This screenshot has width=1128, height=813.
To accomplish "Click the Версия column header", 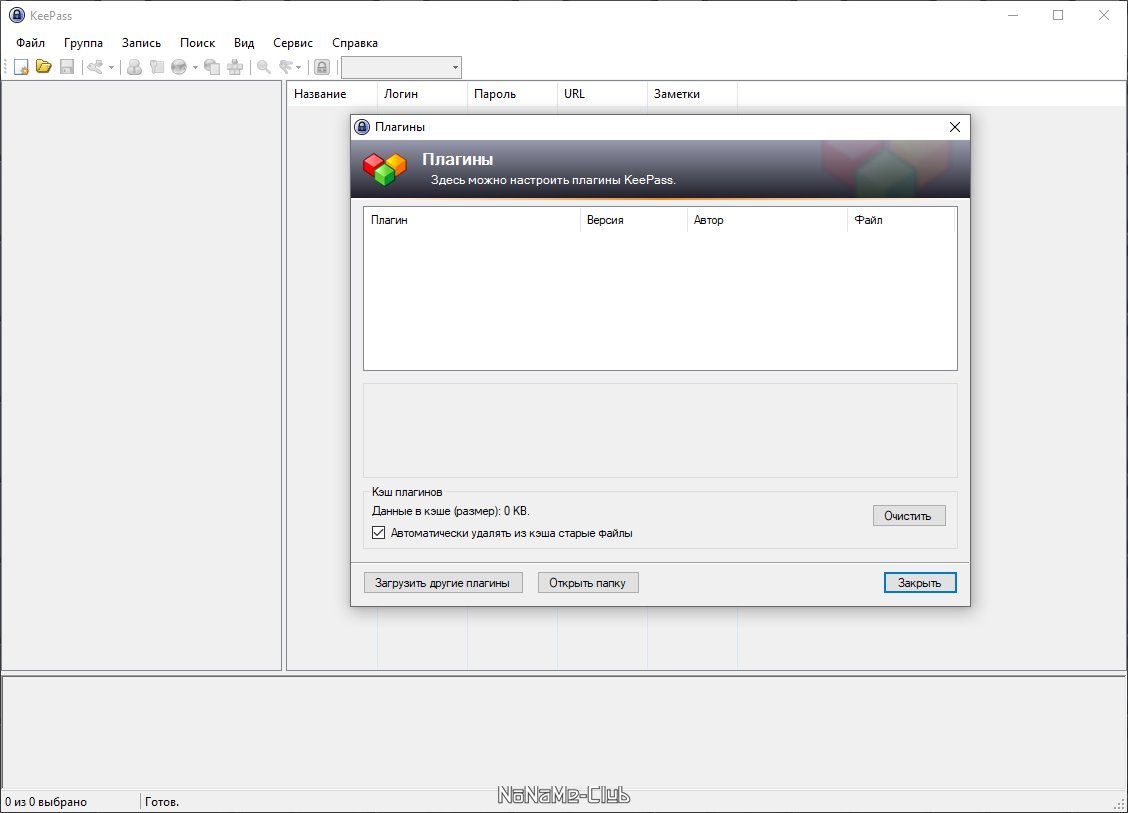I will click(634, 220).
